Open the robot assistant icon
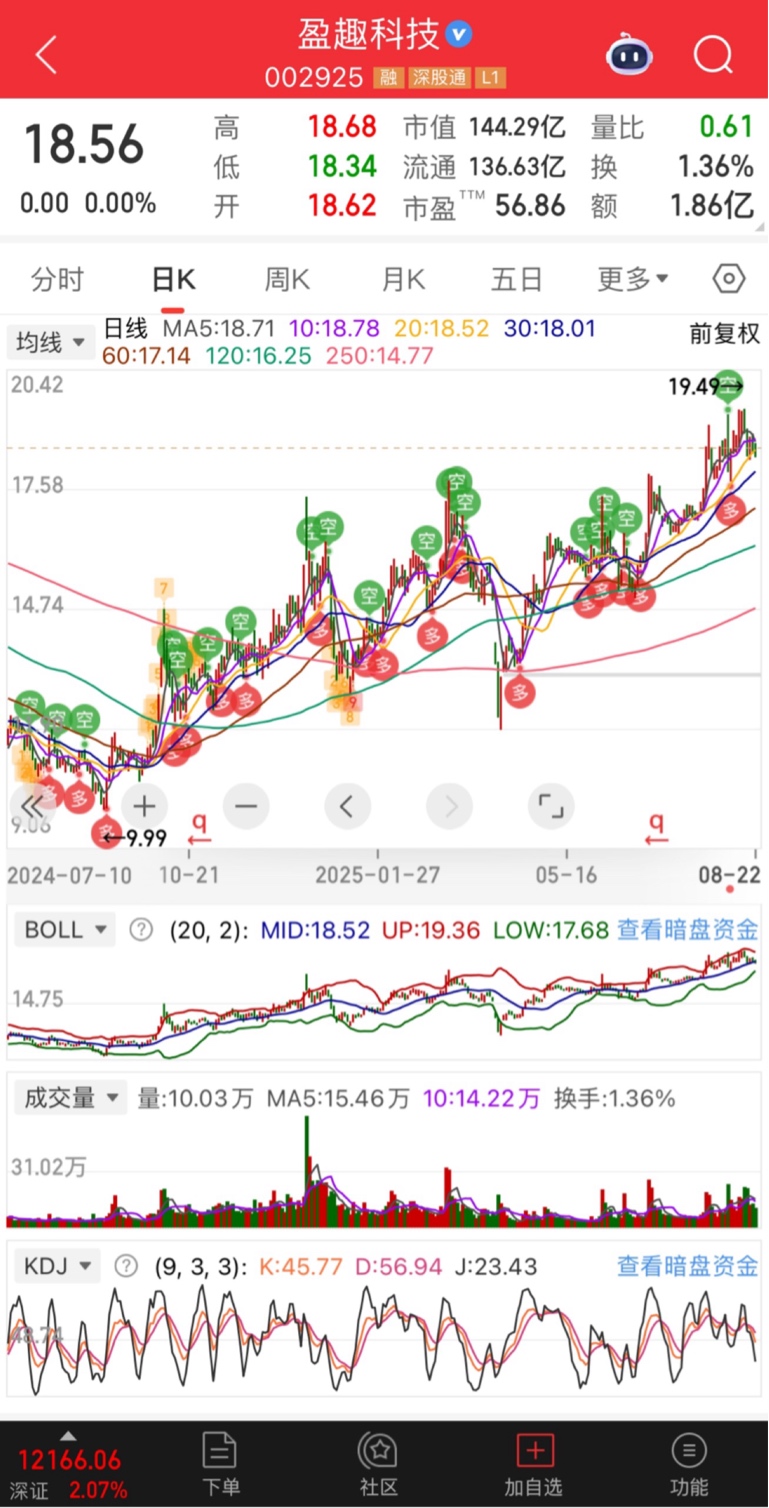The width and height of the screenshot is (769, 1508). (629, 54)
